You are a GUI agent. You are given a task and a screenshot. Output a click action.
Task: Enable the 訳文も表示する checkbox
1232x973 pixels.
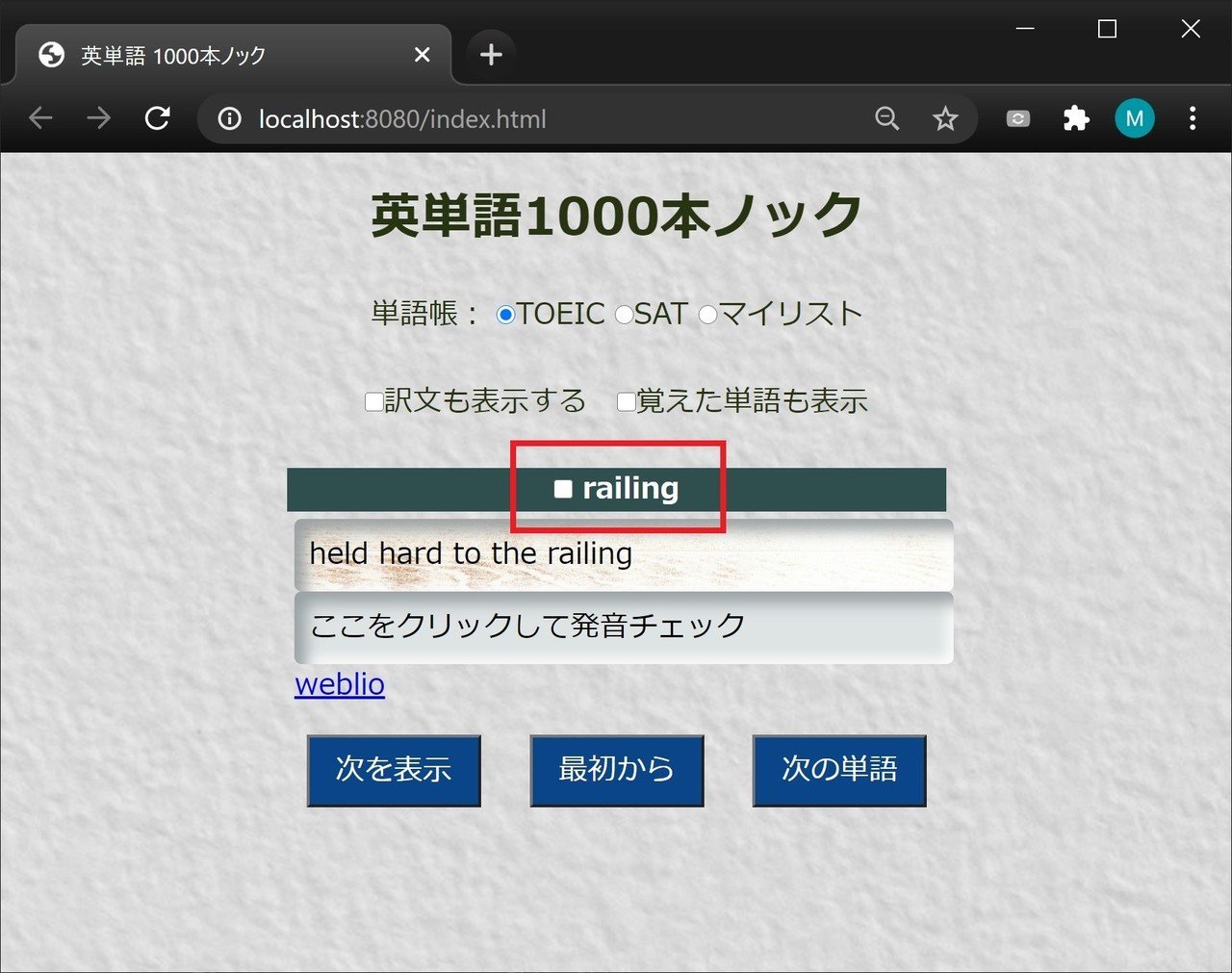click(x=374, y=401)
